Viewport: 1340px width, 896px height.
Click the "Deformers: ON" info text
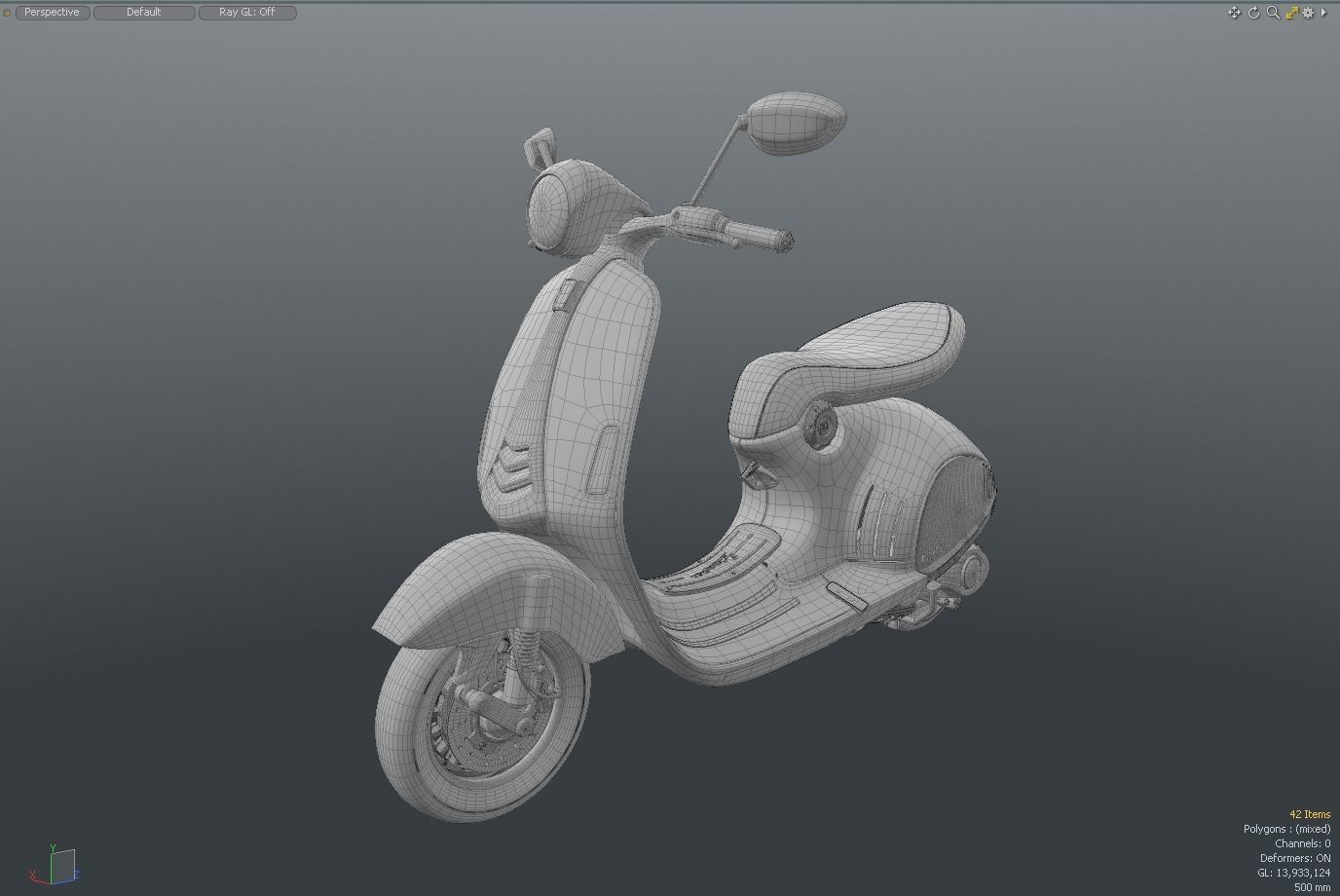coord(1295,858)
